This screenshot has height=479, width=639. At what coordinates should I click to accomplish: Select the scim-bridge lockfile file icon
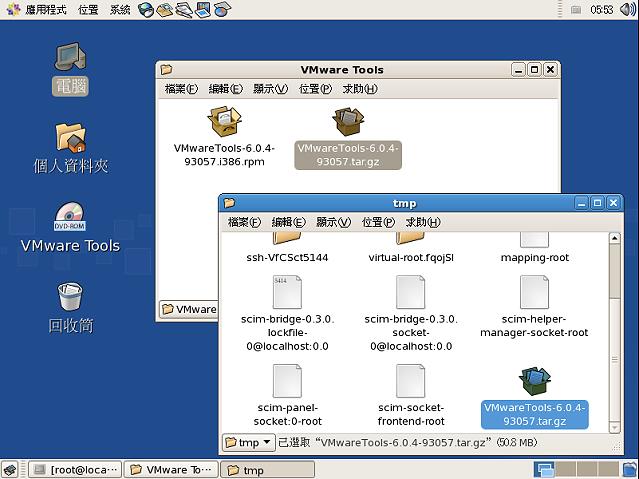287,292
